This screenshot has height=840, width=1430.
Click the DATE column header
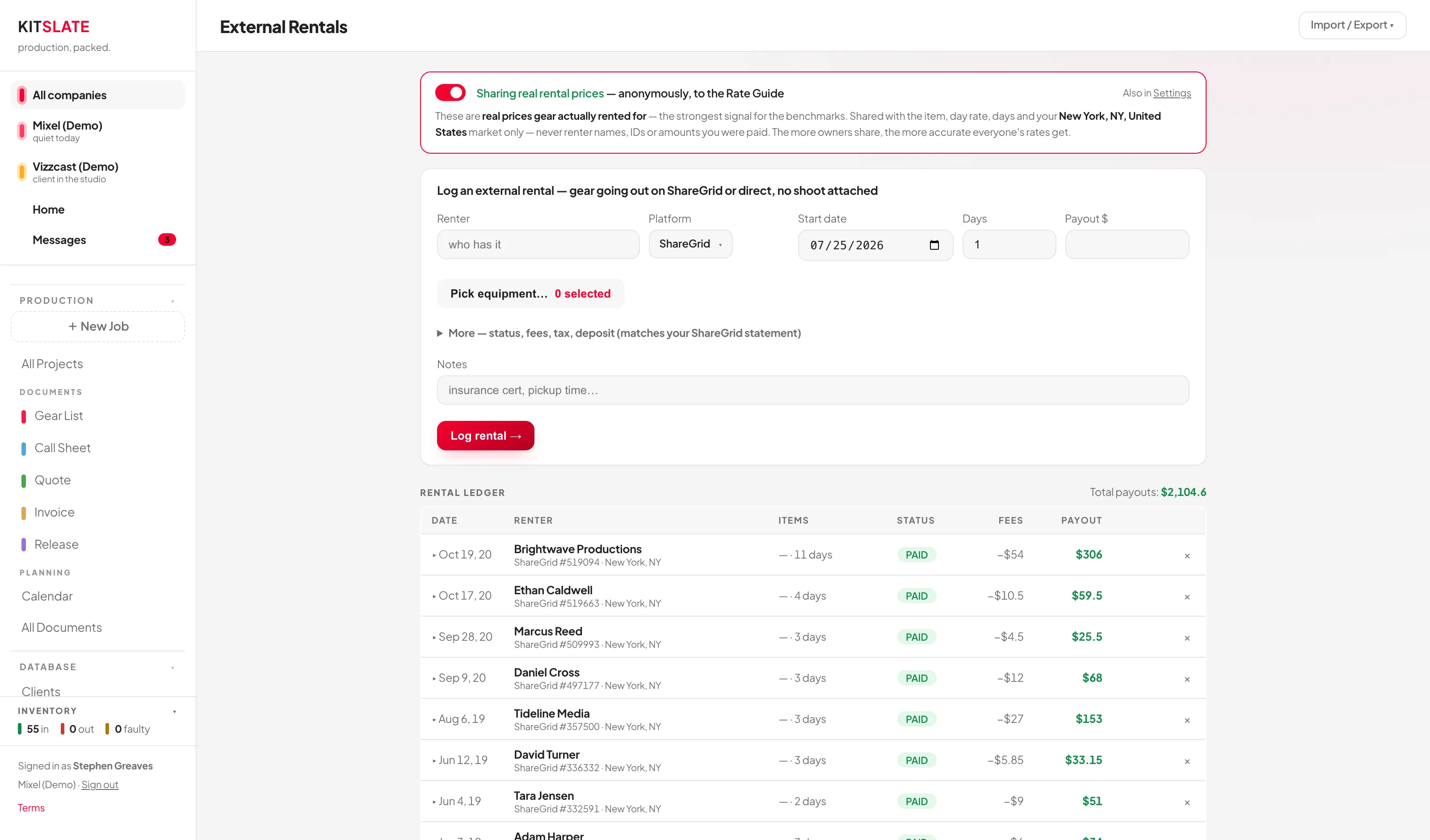point(444,521)
